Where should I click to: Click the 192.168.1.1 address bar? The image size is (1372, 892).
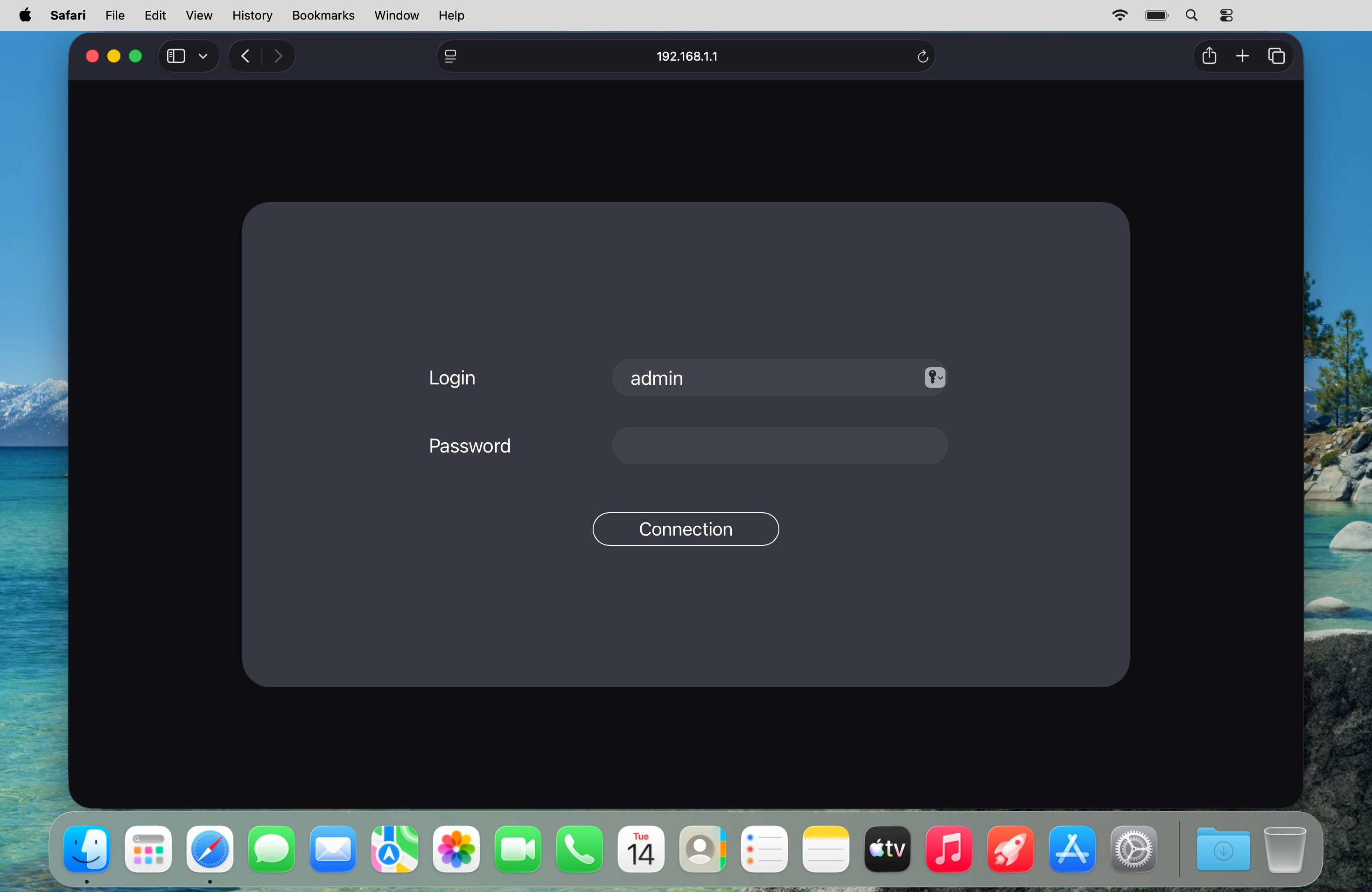click(x=686, y=56)
